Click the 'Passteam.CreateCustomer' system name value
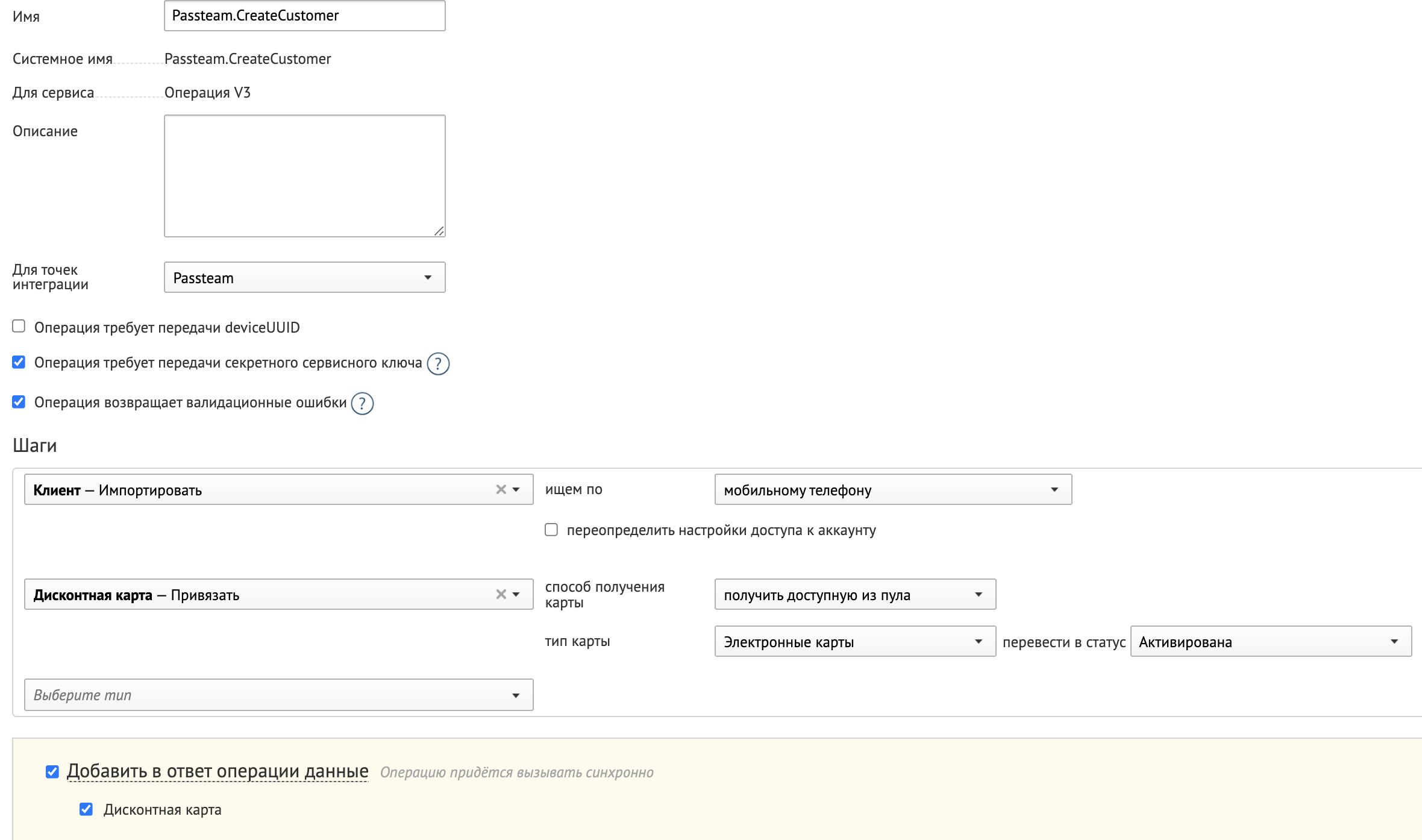 [248, 59]
